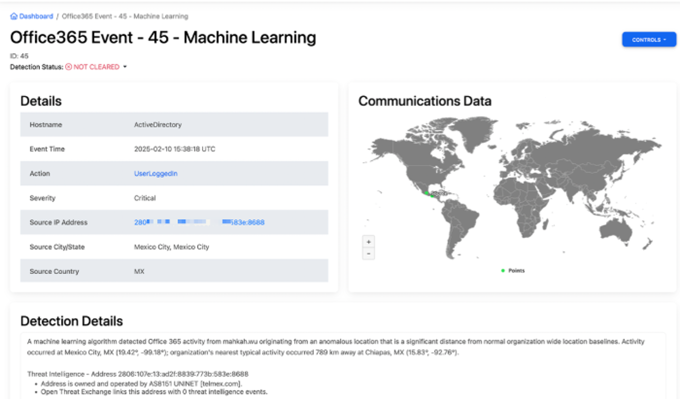Click the world map chart area
The height and width of the screenshot is (400, 680).
(x=512, y=188)
